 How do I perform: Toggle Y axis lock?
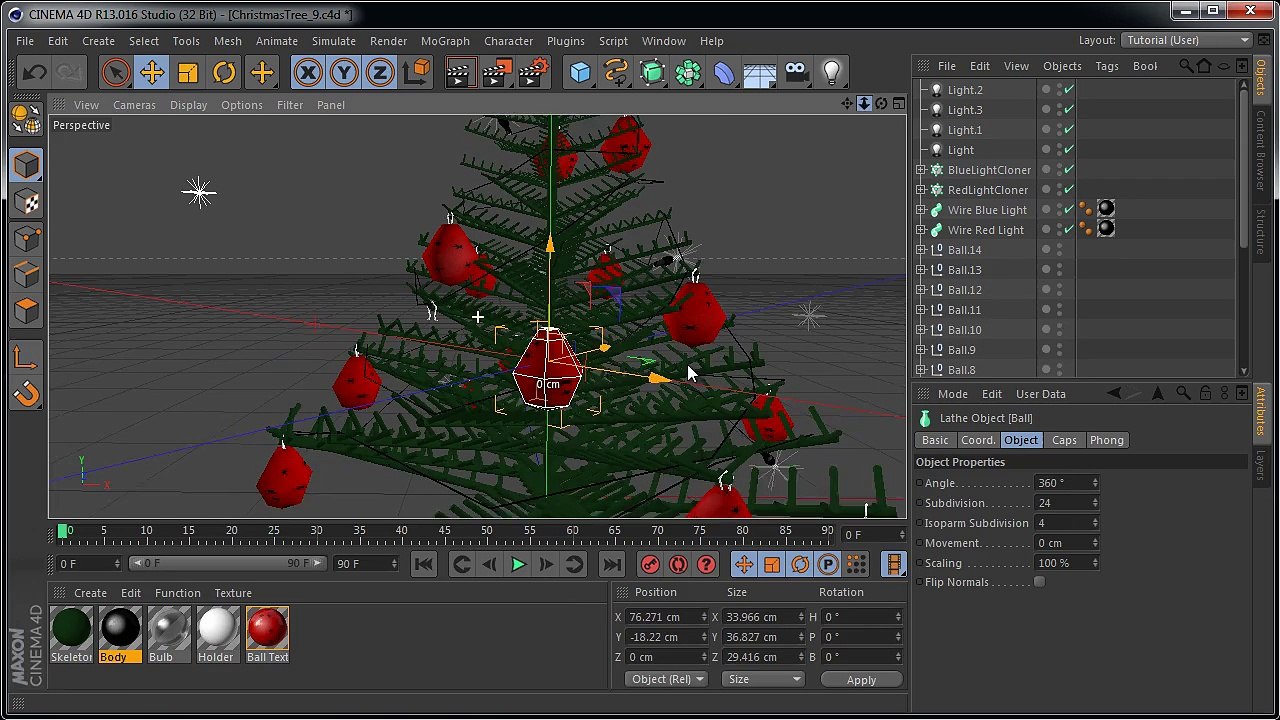coord(344,72)
